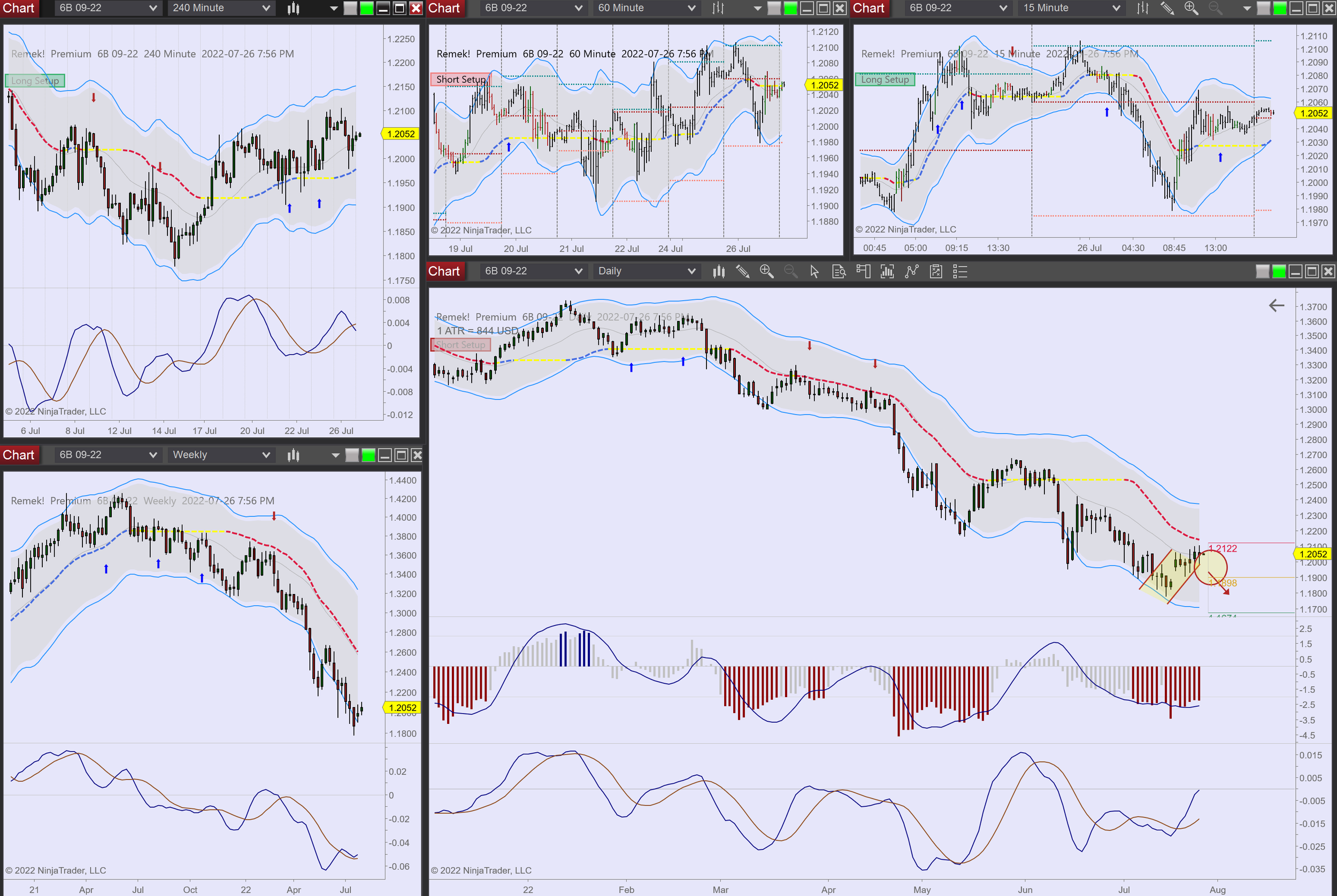Screen dimensions: 1337x896
Task: Select drawing tools pencil in Daily chart
Action: tap(742, 272)
